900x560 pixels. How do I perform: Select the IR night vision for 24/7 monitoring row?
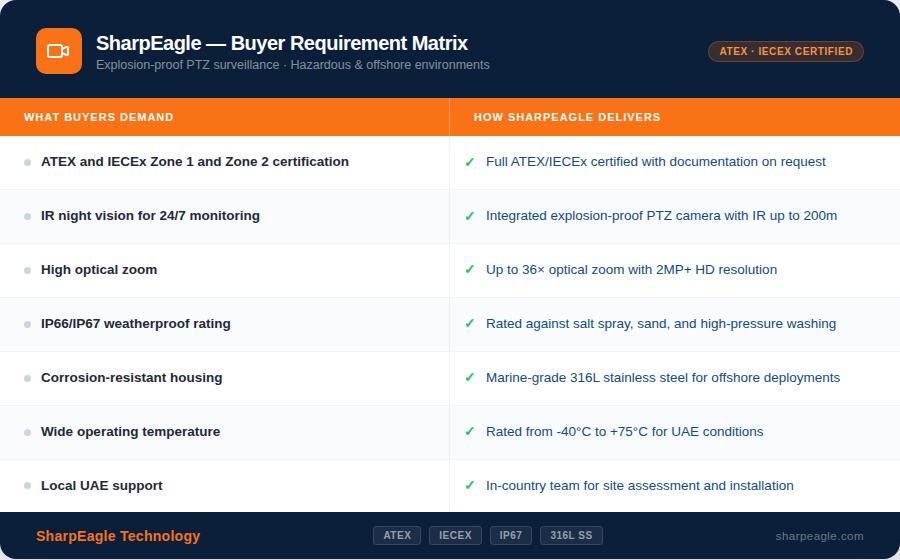tap(450, 216)
